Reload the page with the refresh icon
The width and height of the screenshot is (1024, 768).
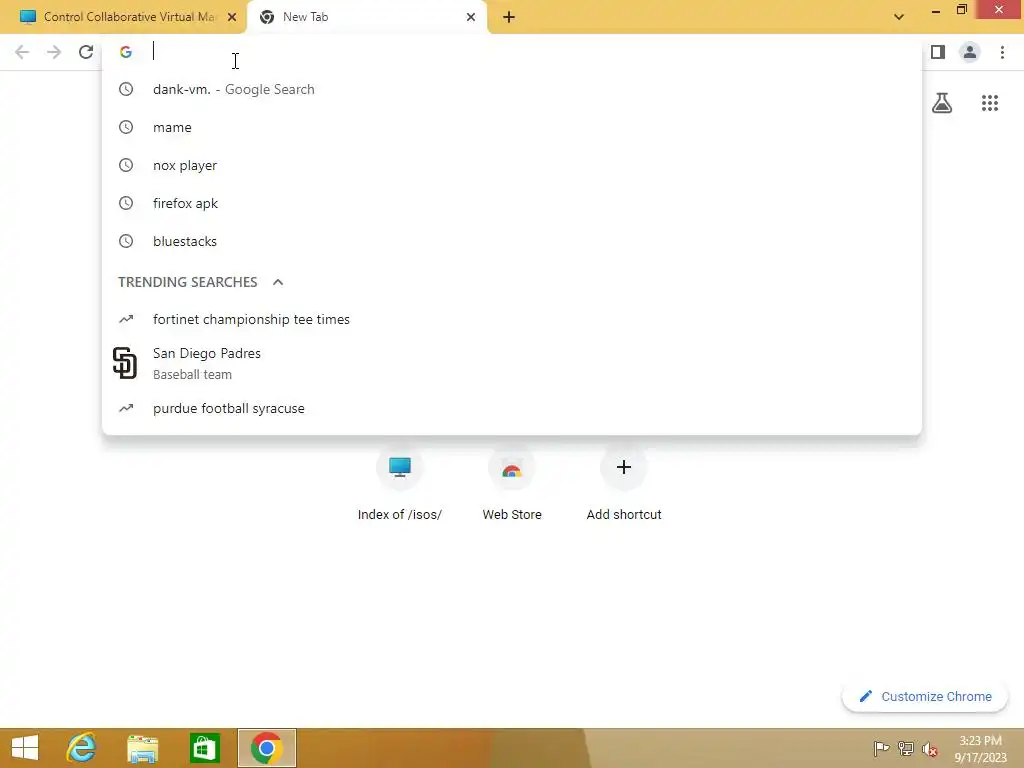tap(86, 52)
